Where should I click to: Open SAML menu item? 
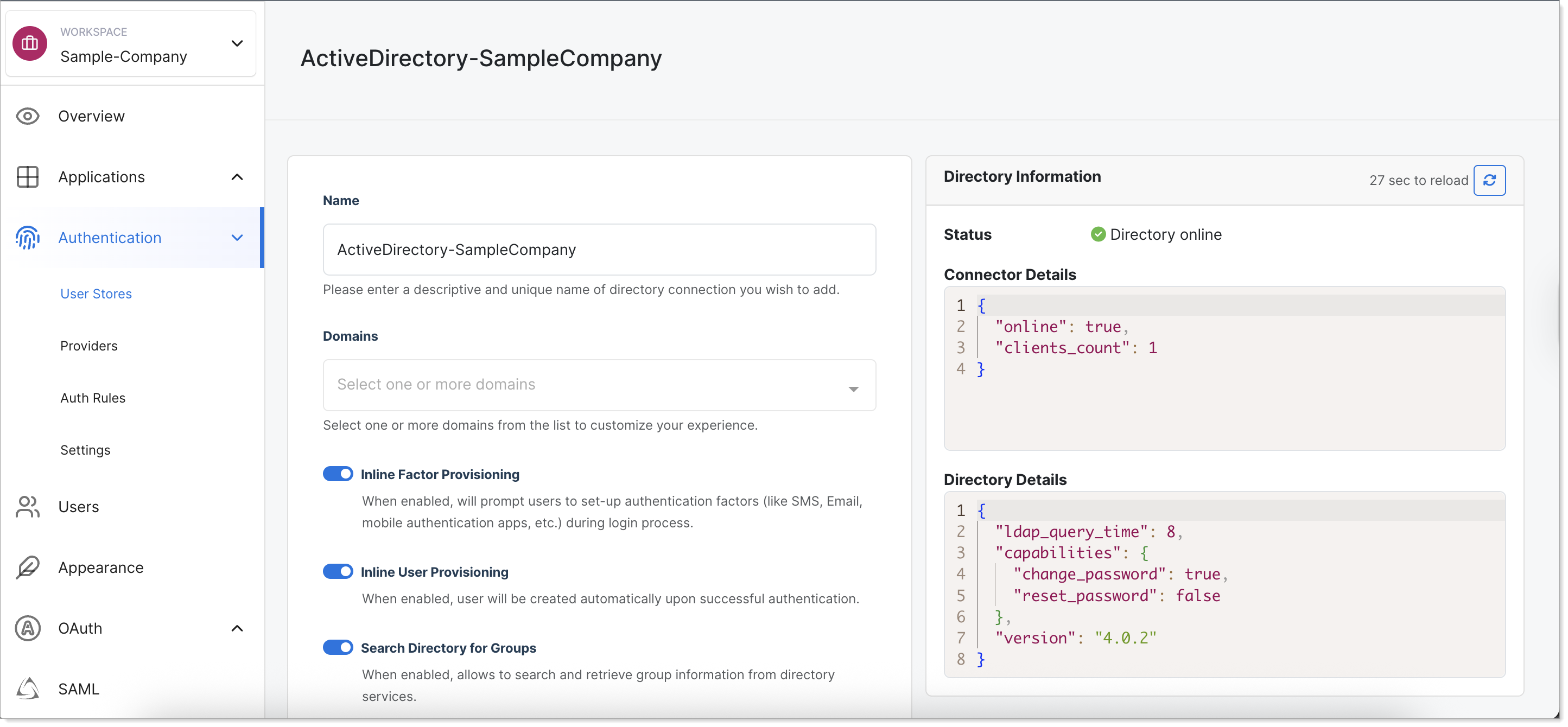[x=79, y=688]
